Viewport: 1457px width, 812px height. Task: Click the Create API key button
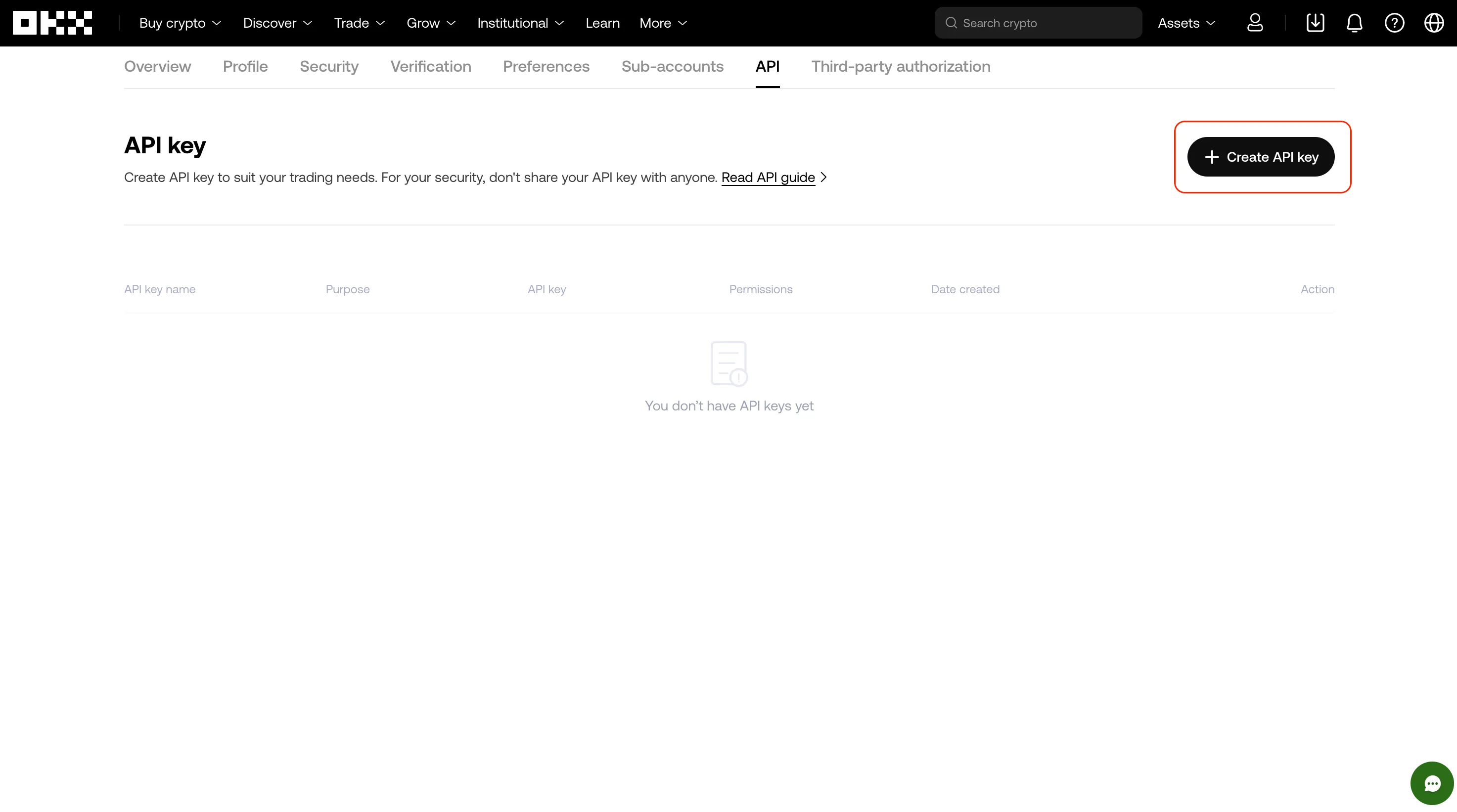1260,157
